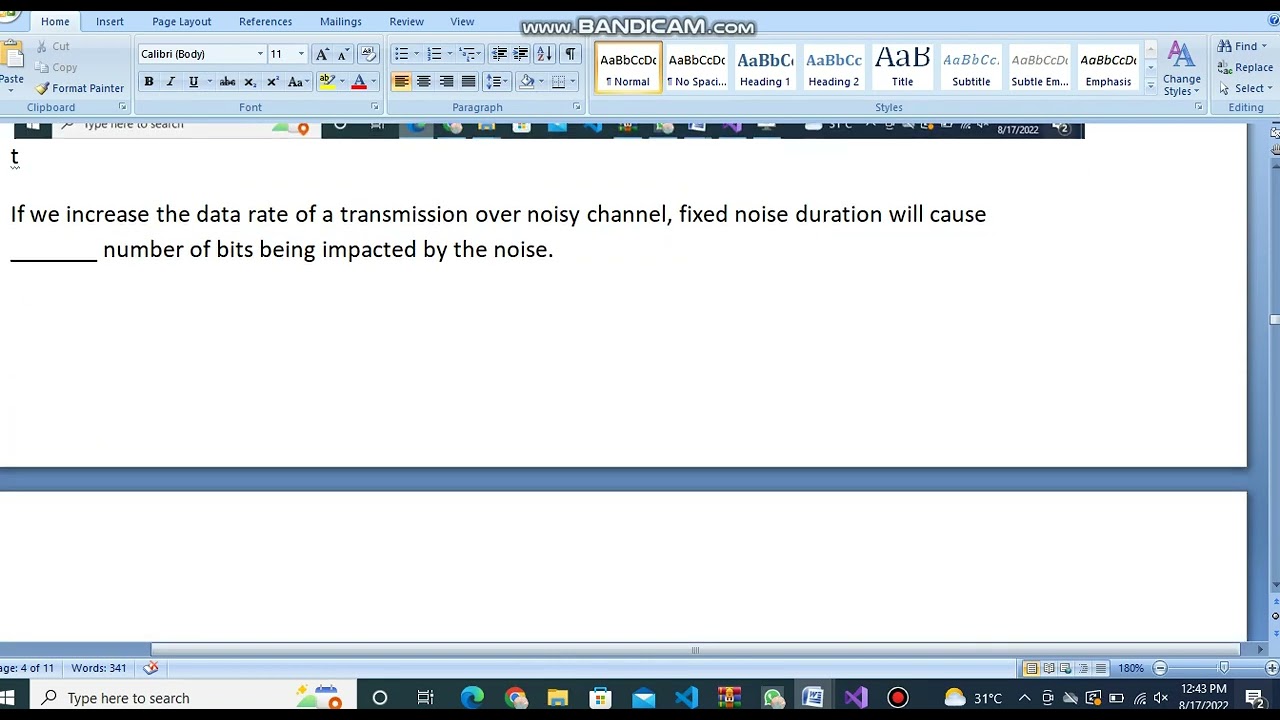Toggle show paragraph marks
The image size is (1280, 720).
coord(570,54)
